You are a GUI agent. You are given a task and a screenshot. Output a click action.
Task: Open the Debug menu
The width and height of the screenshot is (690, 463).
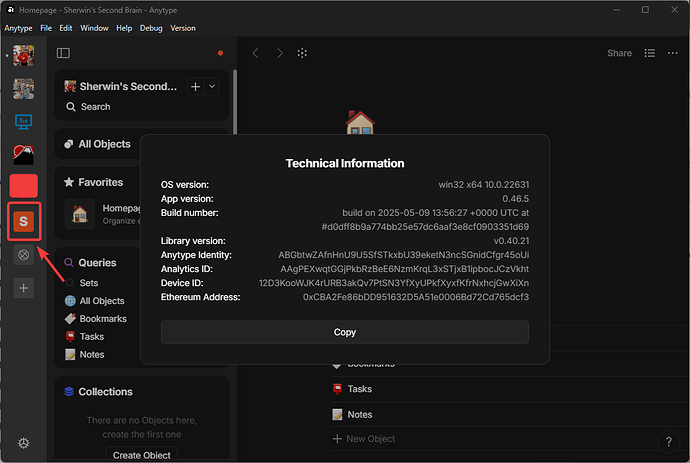pyautogui.click(x=151, y=28)
